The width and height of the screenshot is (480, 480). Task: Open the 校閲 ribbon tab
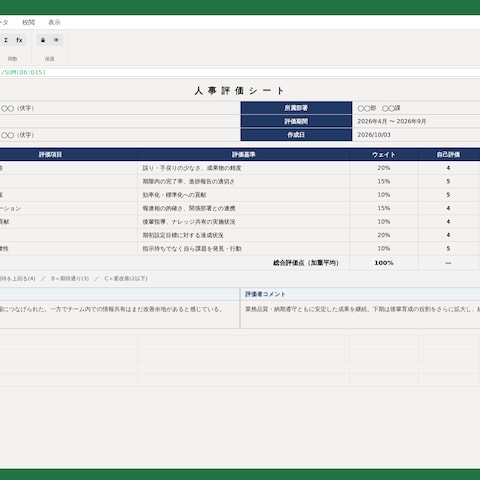[28, 22]
